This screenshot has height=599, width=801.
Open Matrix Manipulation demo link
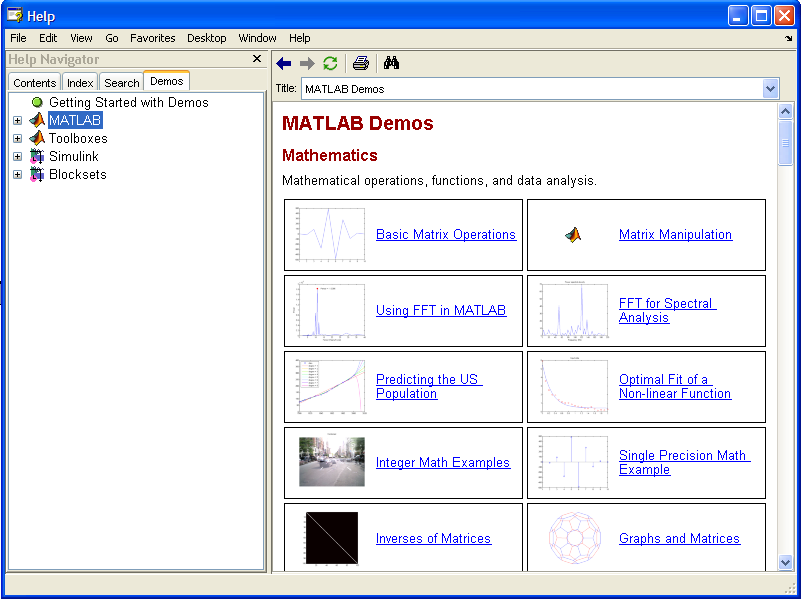[x=675, y=234]
